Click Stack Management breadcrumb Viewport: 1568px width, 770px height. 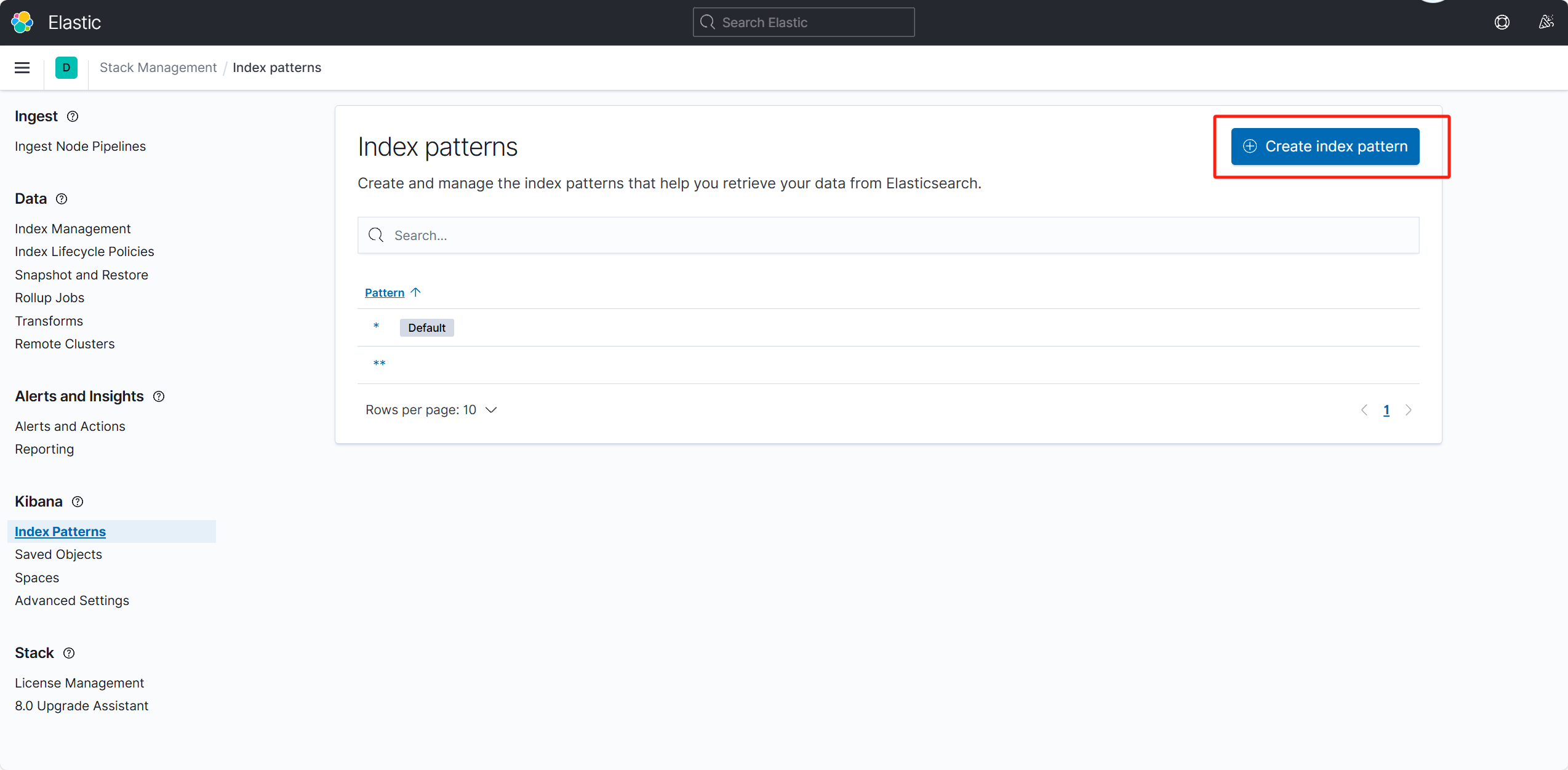(x=158, y=68)
